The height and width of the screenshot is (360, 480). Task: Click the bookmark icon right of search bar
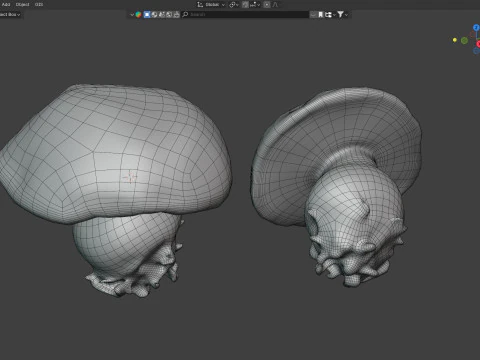tap(320, 14)
